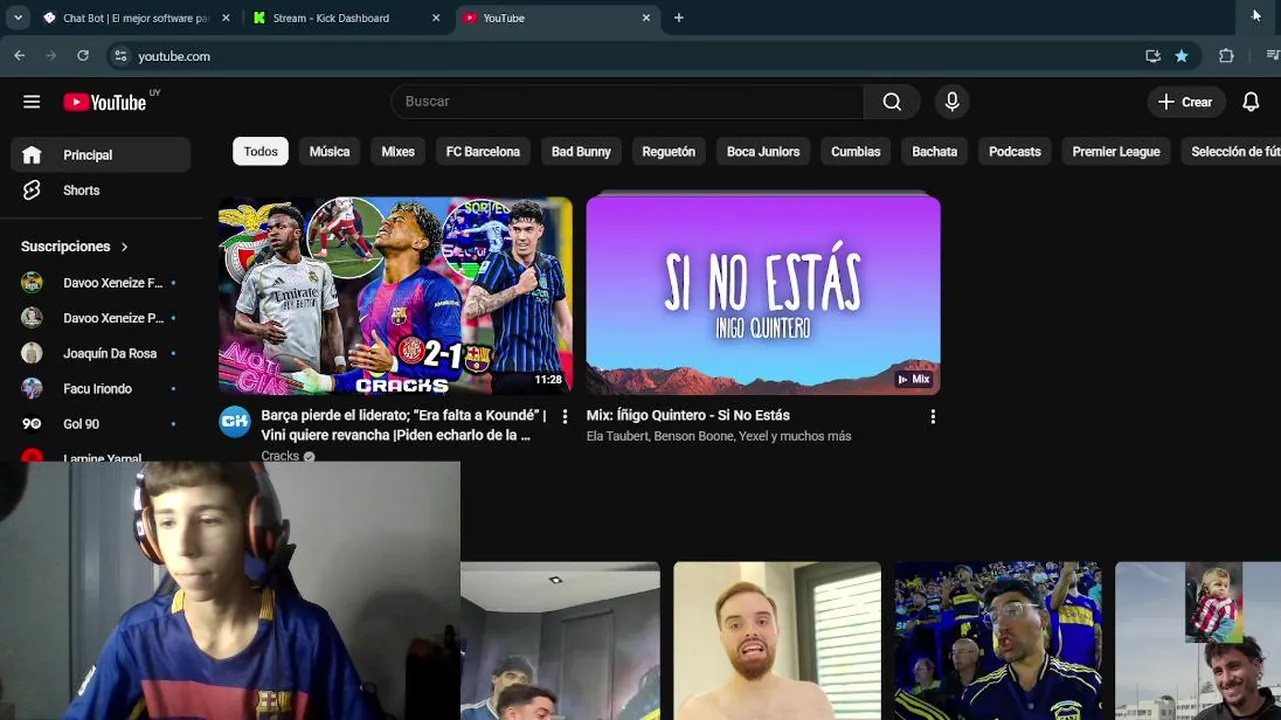
Task: Open Principal home in sidebar
Action: pos(100,155)
